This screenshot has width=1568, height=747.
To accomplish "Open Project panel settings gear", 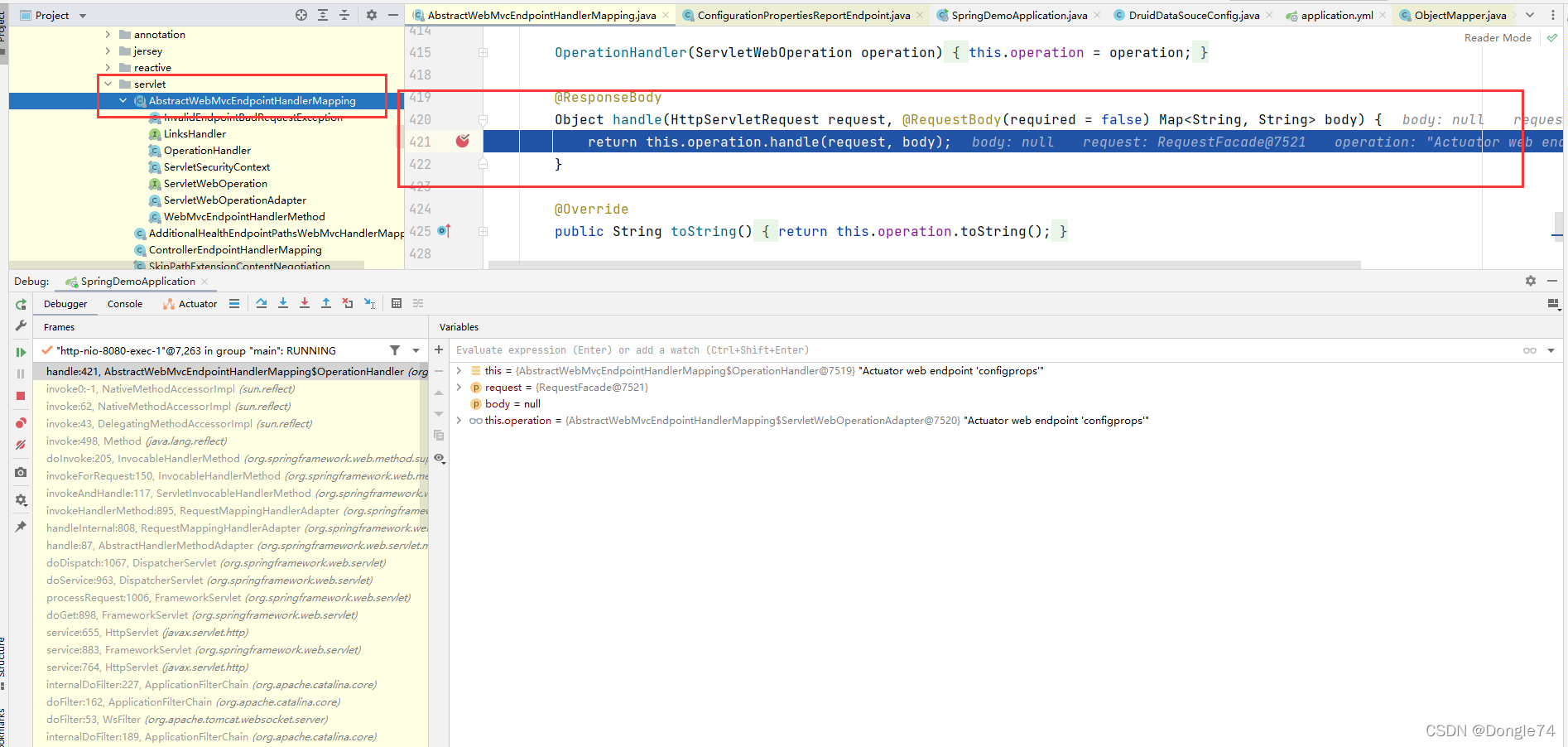I will pyautogui.click(x=372, y=15).
